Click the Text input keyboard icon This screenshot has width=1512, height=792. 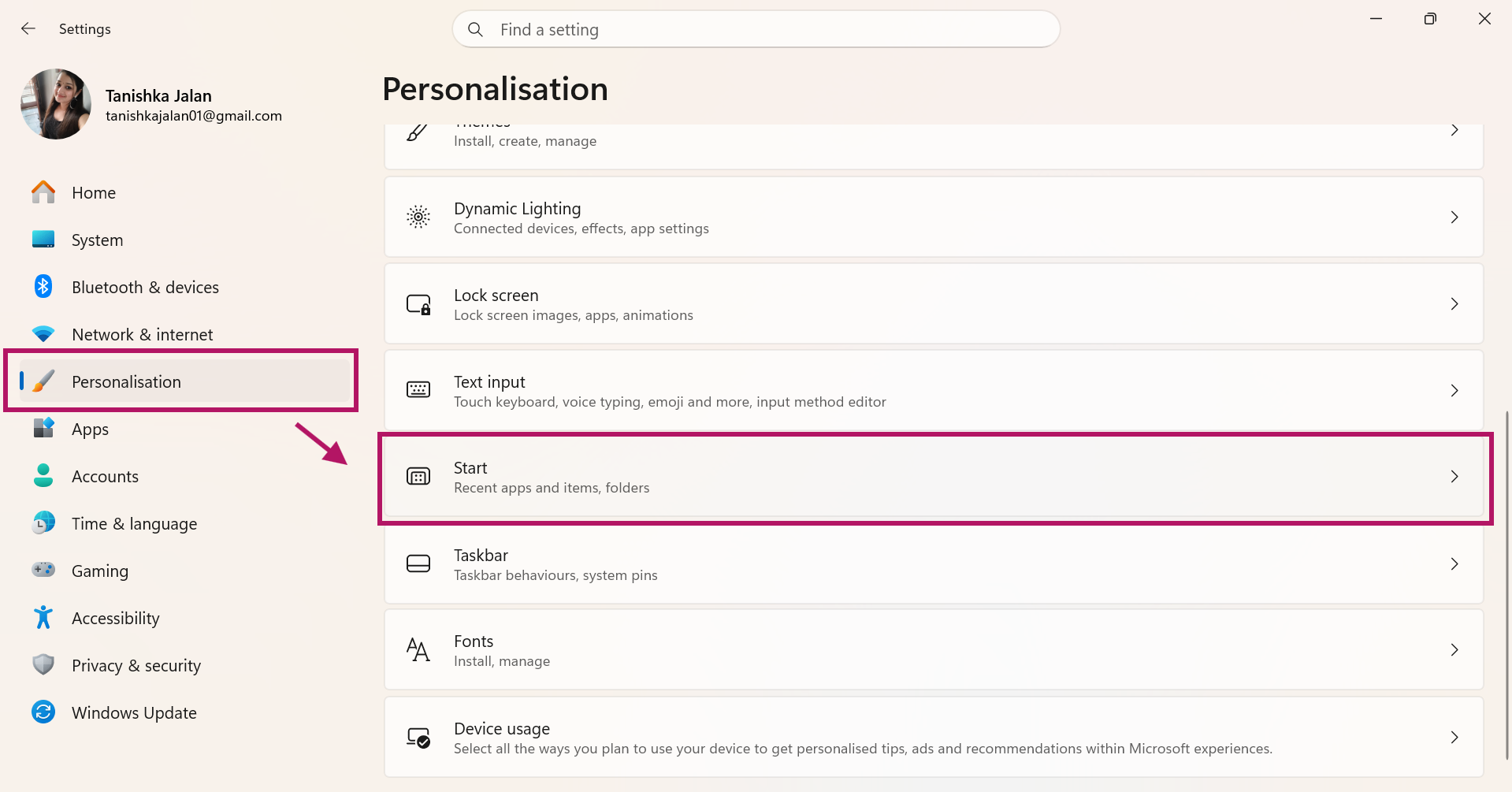click(418, 390)
